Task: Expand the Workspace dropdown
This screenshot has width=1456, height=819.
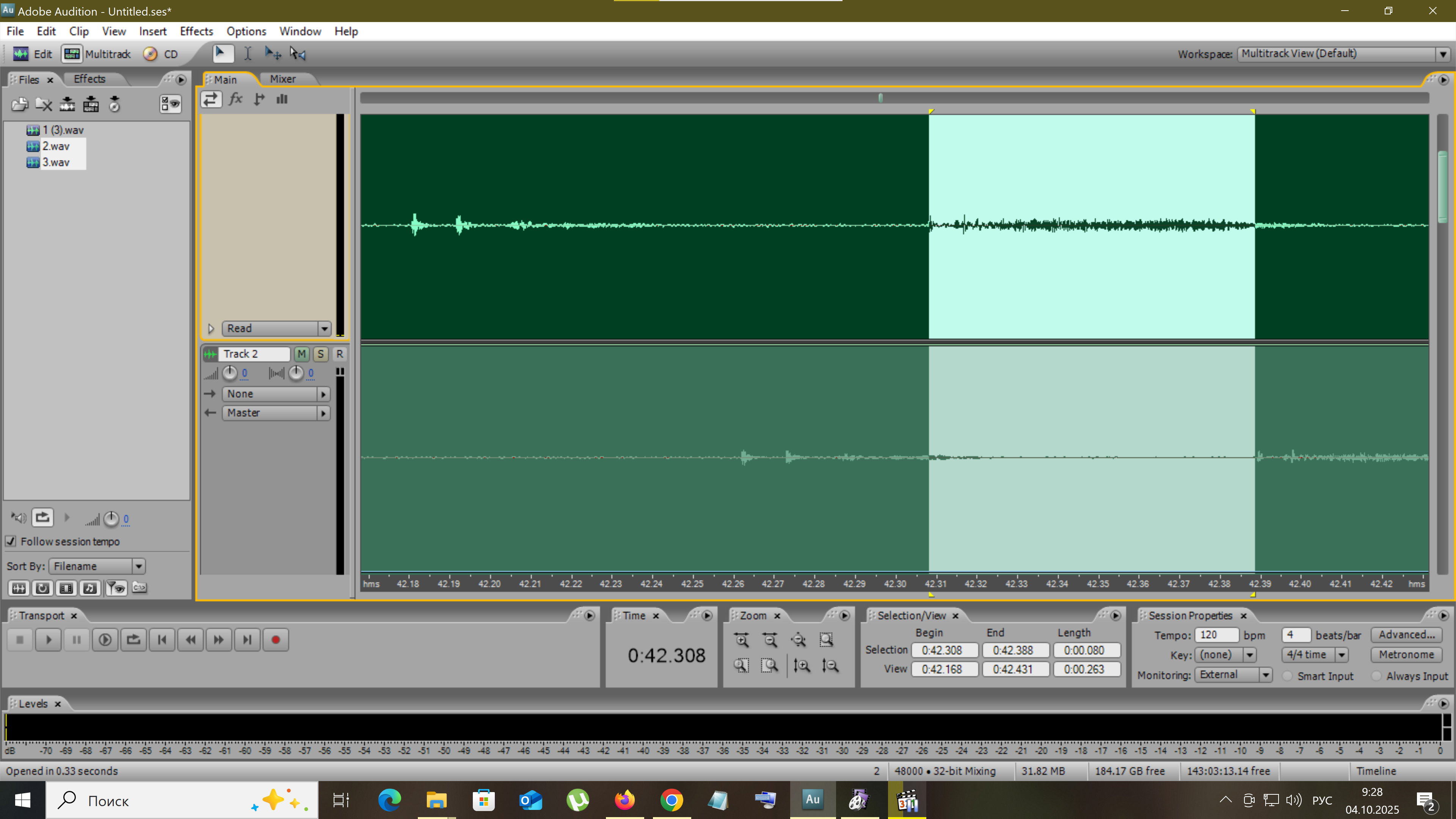Action: (1443, 54)
